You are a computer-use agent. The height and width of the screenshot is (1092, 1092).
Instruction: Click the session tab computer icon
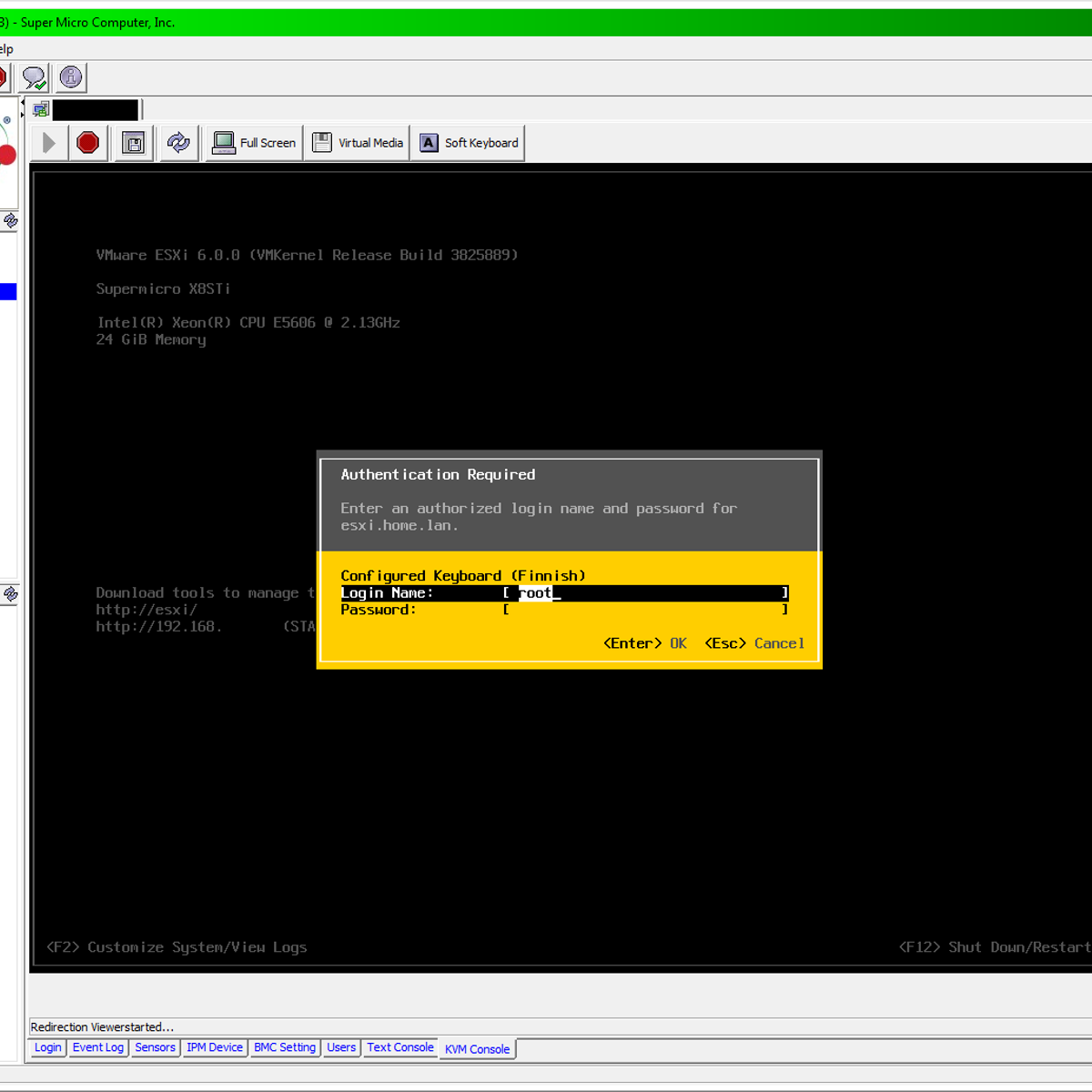click(40, 110)
